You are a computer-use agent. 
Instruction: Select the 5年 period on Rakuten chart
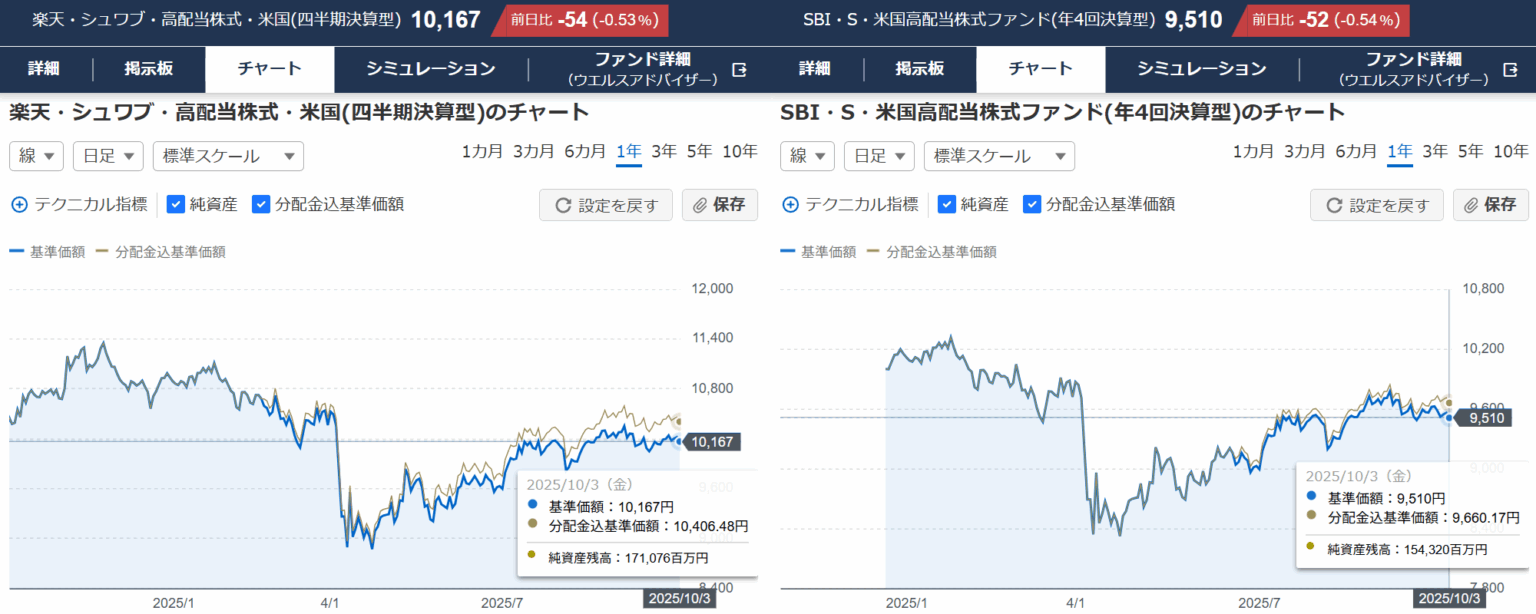697,151
